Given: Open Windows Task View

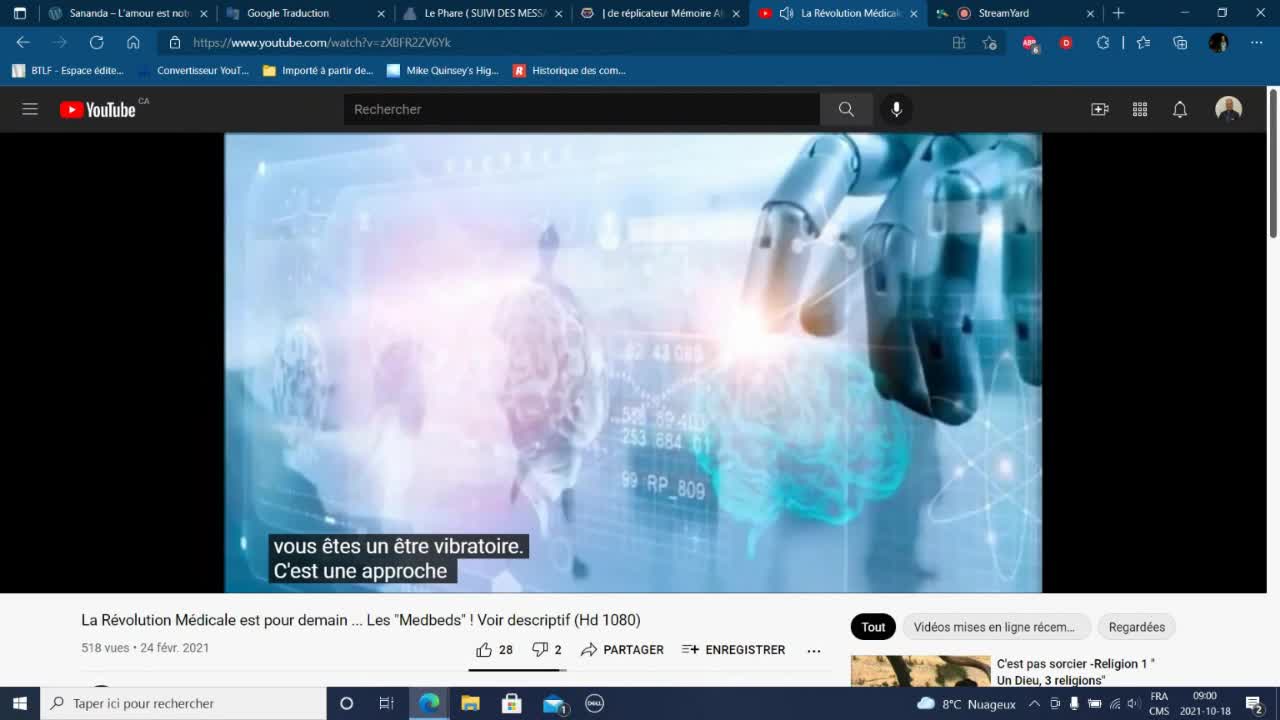Looking at the screenshot, I should 386,703.
